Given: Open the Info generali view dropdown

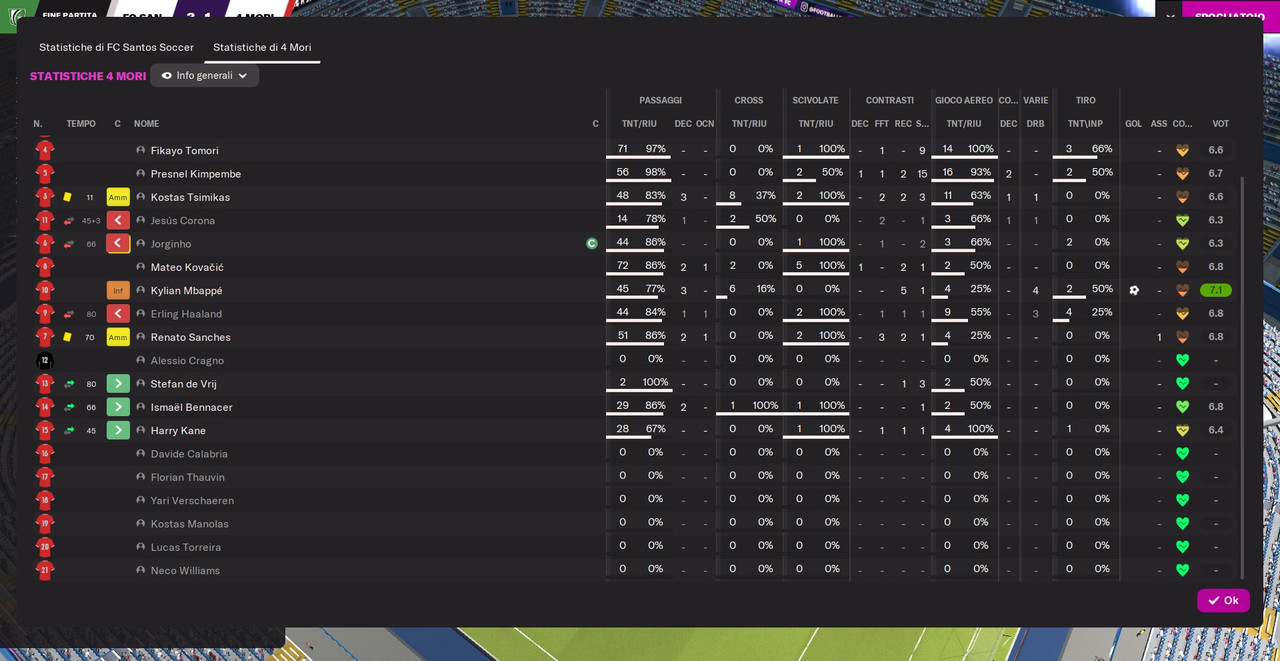Looking at the screenshot, I should pos(204,76).
